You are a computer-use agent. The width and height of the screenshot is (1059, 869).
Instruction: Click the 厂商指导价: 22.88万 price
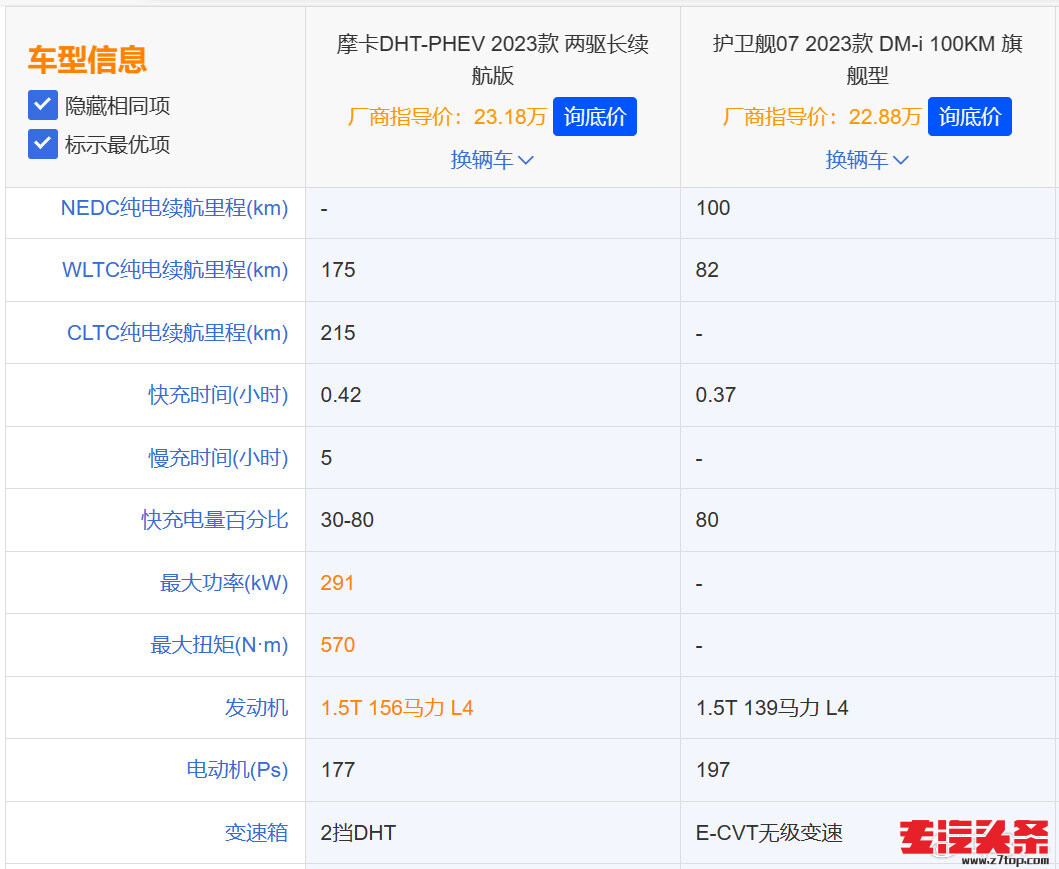tap(822, 117)
